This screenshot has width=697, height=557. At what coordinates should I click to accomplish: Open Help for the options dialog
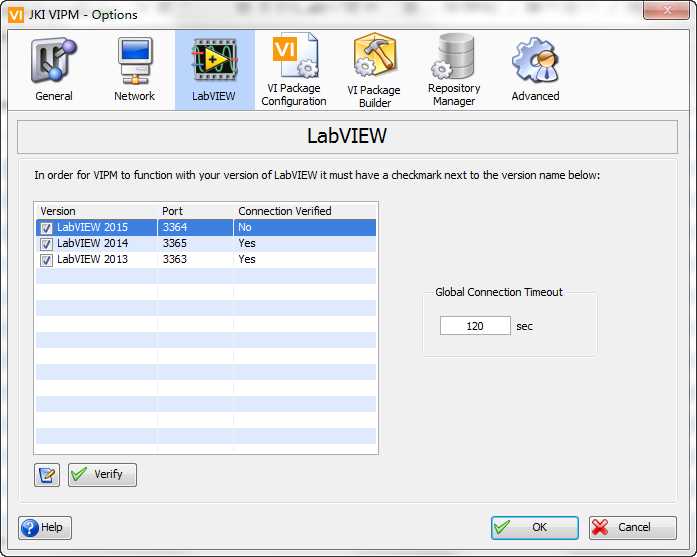[45, 528]
